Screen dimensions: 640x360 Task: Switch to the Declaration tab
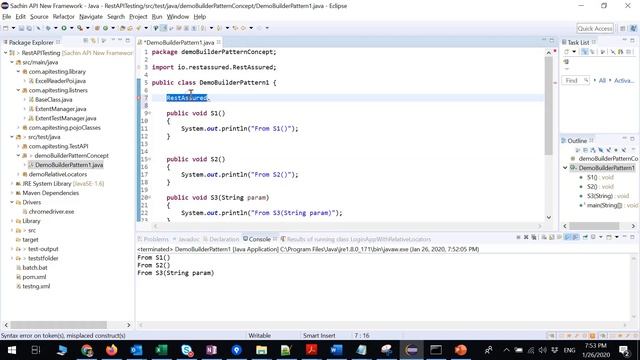pos(221,239)
